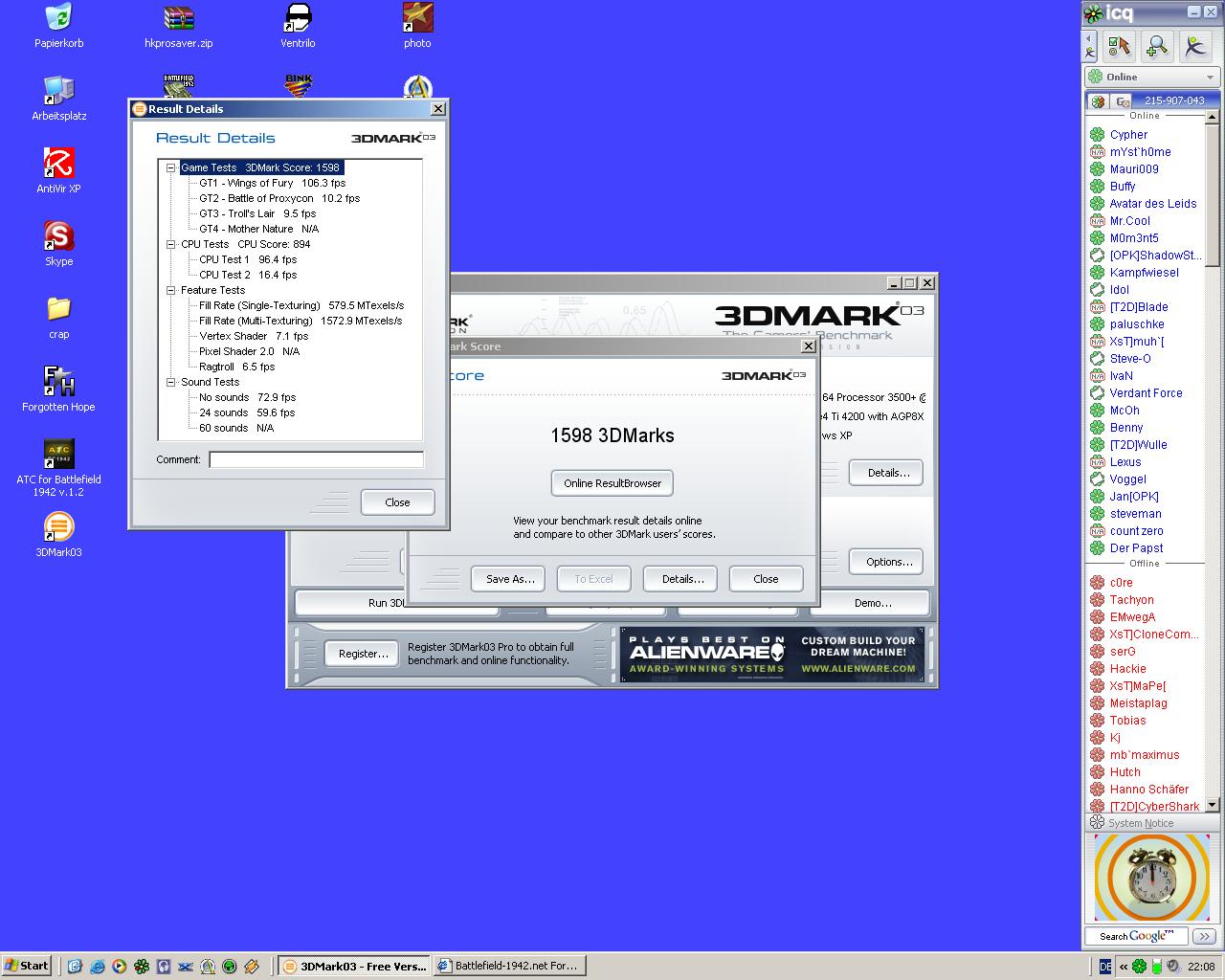1225x980 pixels.
Task: Select the photo desktop shortcut
Action: coord(417,25)
